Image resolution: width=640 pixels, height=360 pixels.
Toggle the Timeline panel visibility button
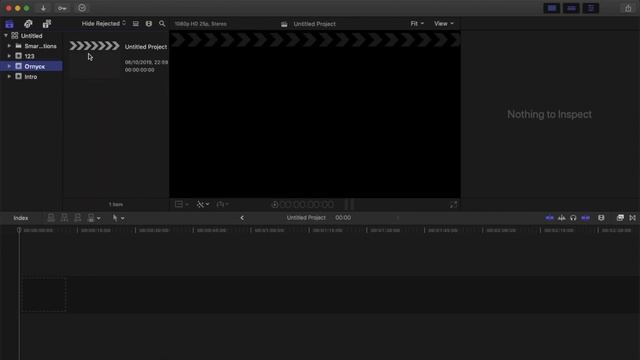(x=571, y=8)
